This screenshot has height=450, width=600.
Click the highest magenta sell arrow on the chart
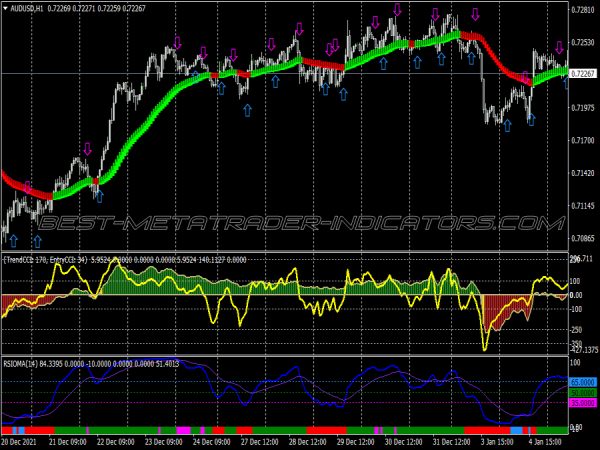pos(397,9)
